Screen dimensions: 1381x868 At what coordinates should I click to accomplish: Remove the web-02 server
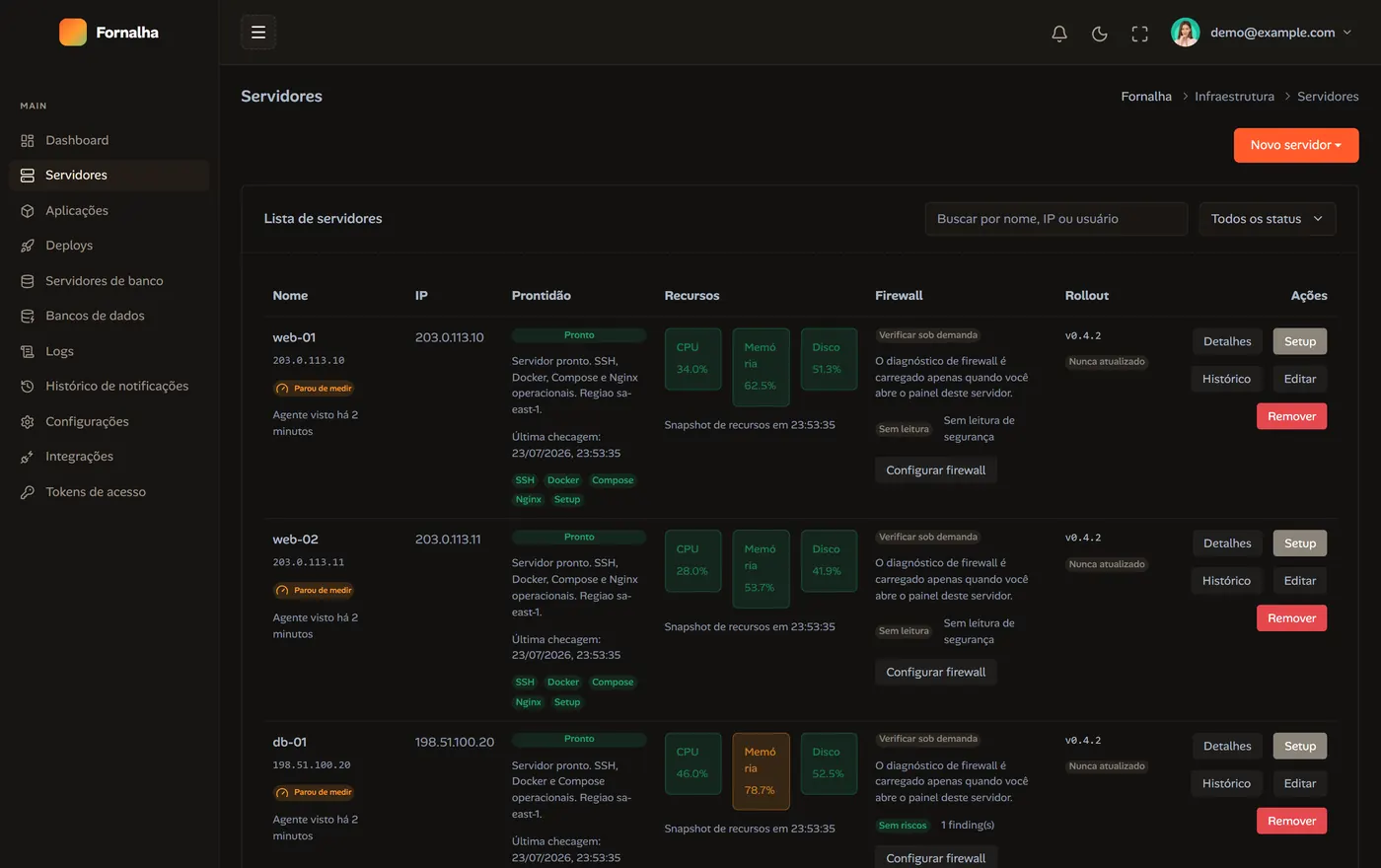click(1291, 618)
